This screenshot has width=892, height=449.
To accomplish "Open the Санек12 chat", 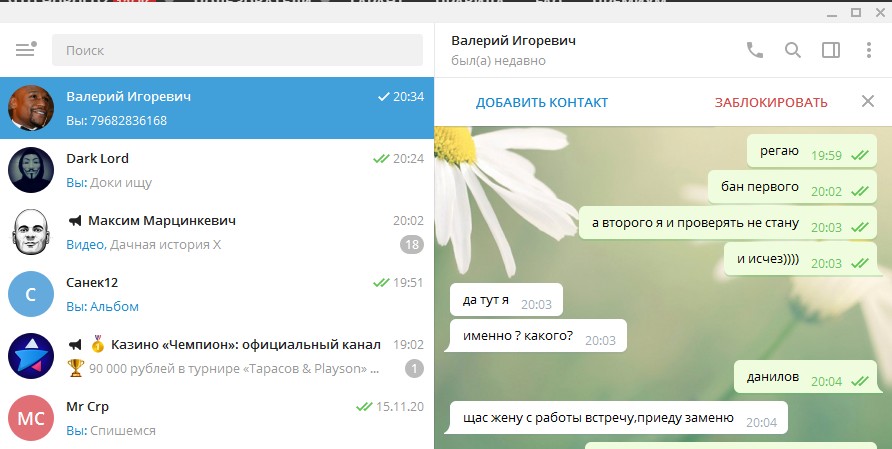I will [217, 294].
